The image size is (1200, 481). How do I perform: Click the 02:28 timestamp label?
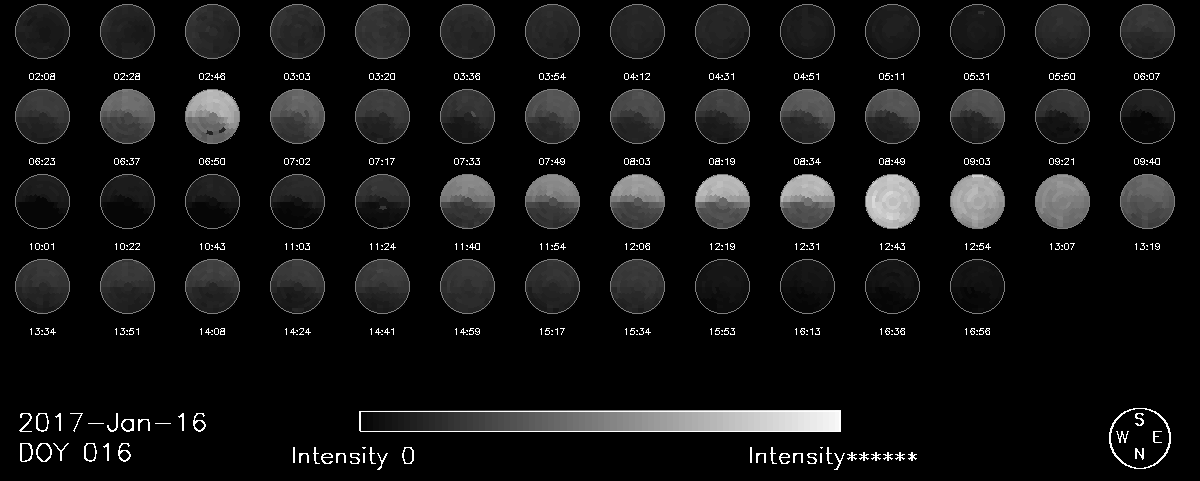click(x=127, y=75)
